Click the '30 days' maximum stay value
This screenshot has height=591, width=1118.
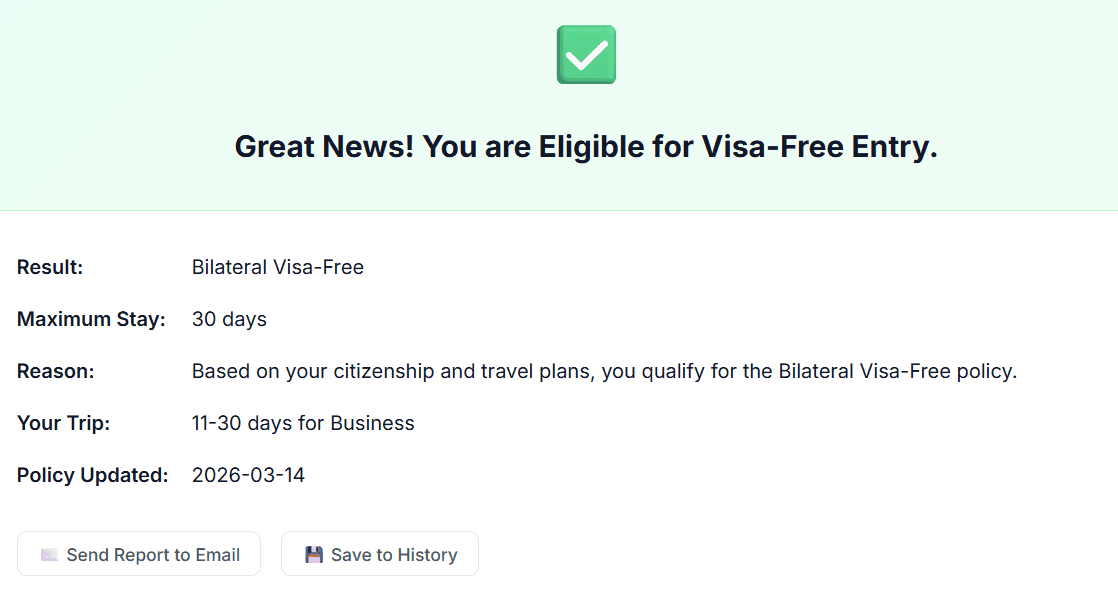click(229, 319)
